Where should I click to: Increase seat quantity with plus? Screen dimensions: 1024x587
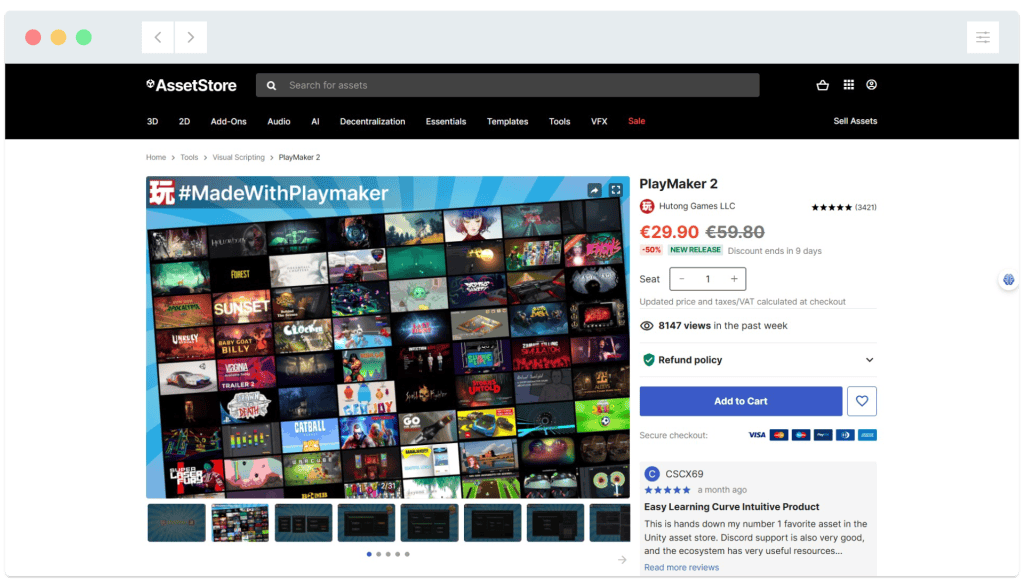click(x=734, y=279)
